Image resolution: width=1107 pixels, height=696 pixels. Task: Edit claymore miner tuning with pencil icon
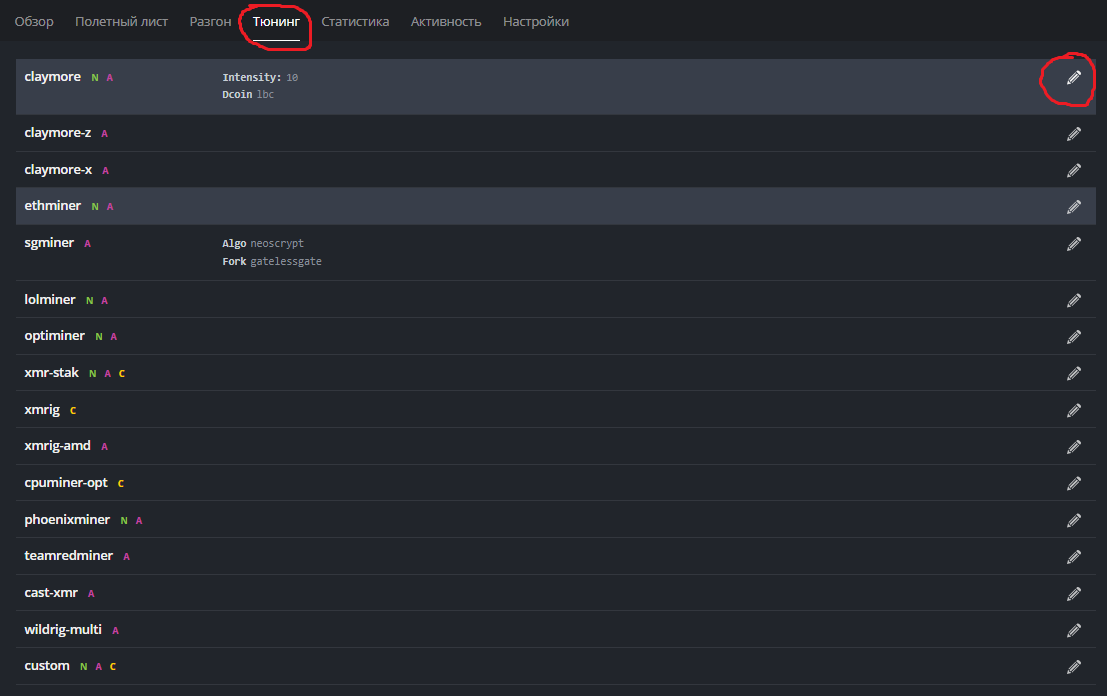pos(1074,78)
